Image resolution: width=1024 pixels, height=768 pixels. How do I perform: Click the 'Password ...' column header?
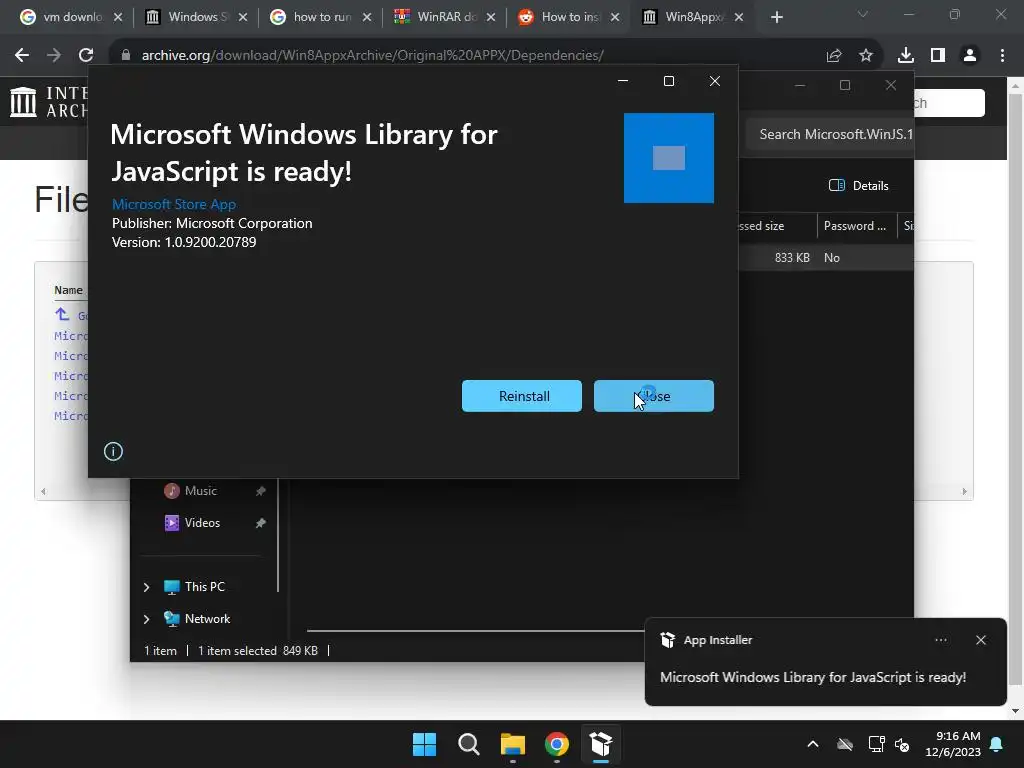[856, 226]
